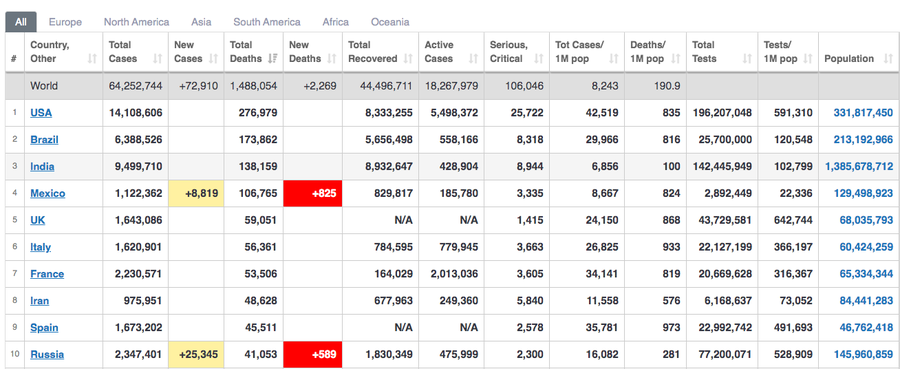Click USA total cases 14,108,606
Viewport: 900px width, 369px height.
[x=135, y=113]
